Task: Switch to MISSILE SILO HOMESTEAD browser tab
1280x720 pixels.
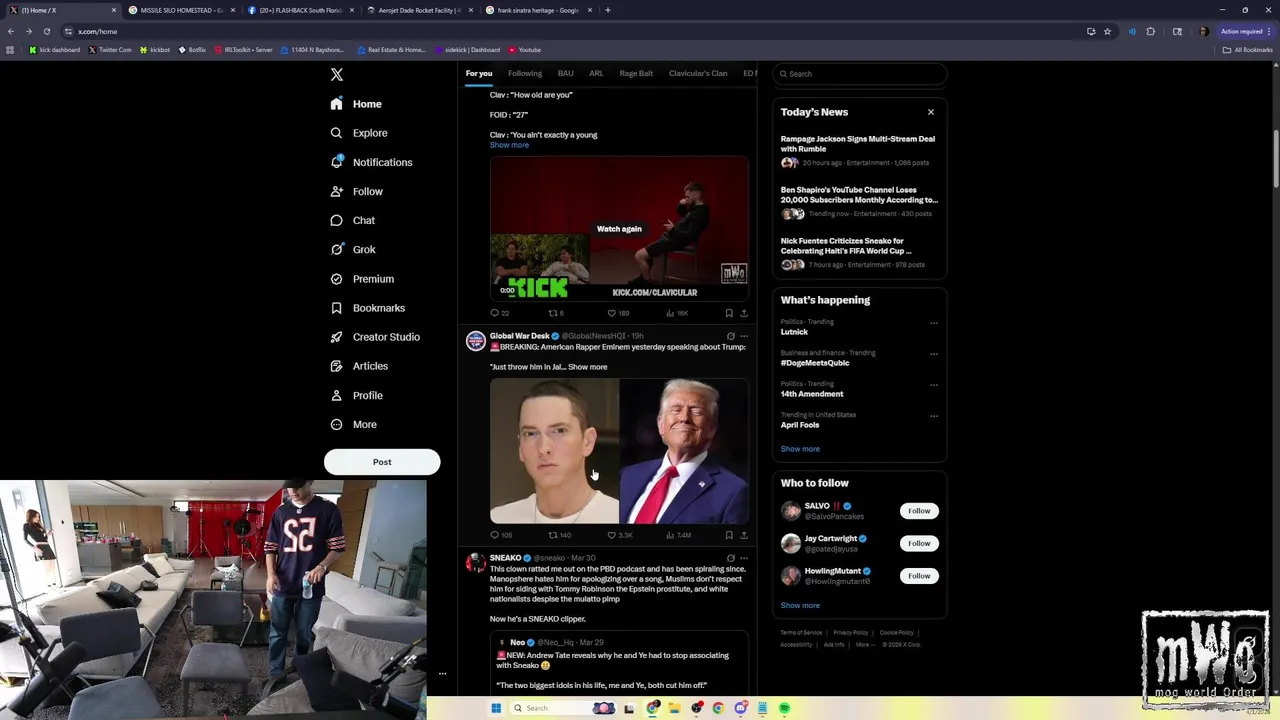Action: pos(182,10)
